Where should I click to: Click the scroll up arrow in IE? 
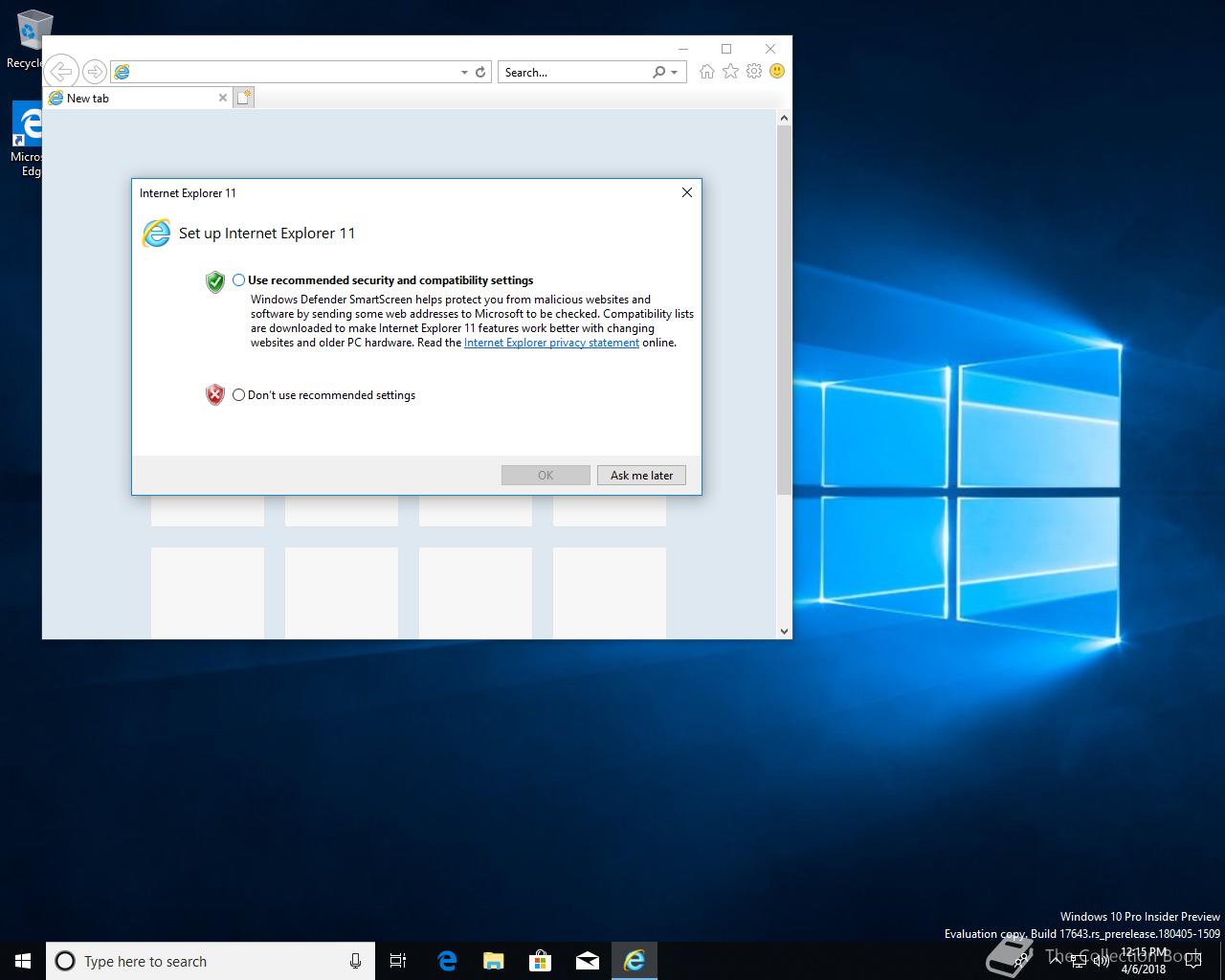pos(784,118)
